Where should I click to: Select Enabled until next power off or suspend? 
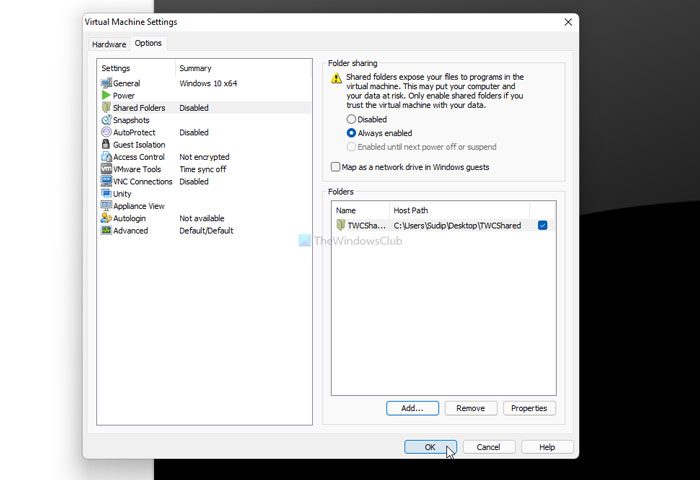tap(351, 147)
